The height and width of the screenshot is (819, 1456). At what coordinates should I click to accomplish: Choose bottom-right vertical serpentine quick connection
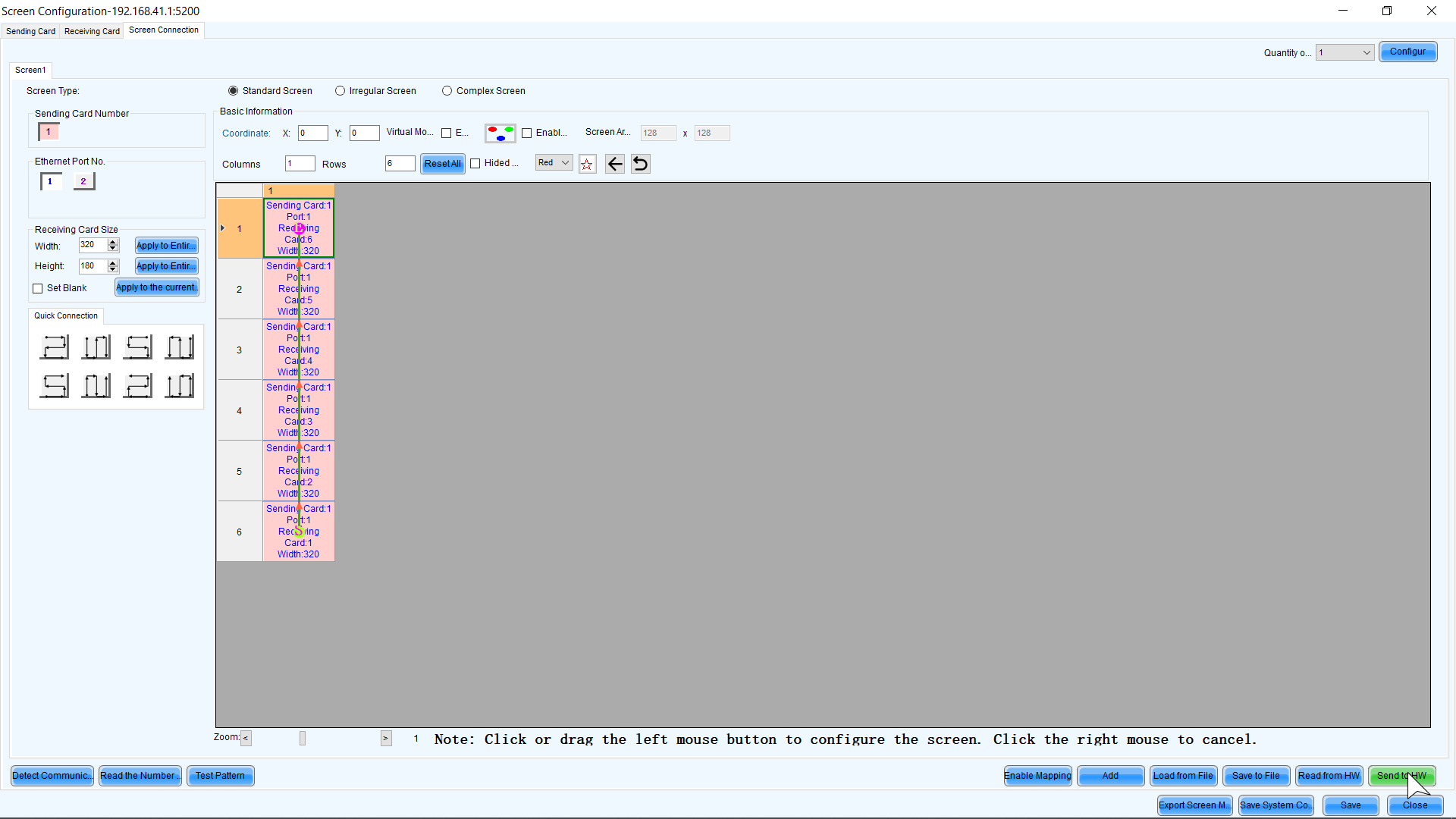pos(180,386)
